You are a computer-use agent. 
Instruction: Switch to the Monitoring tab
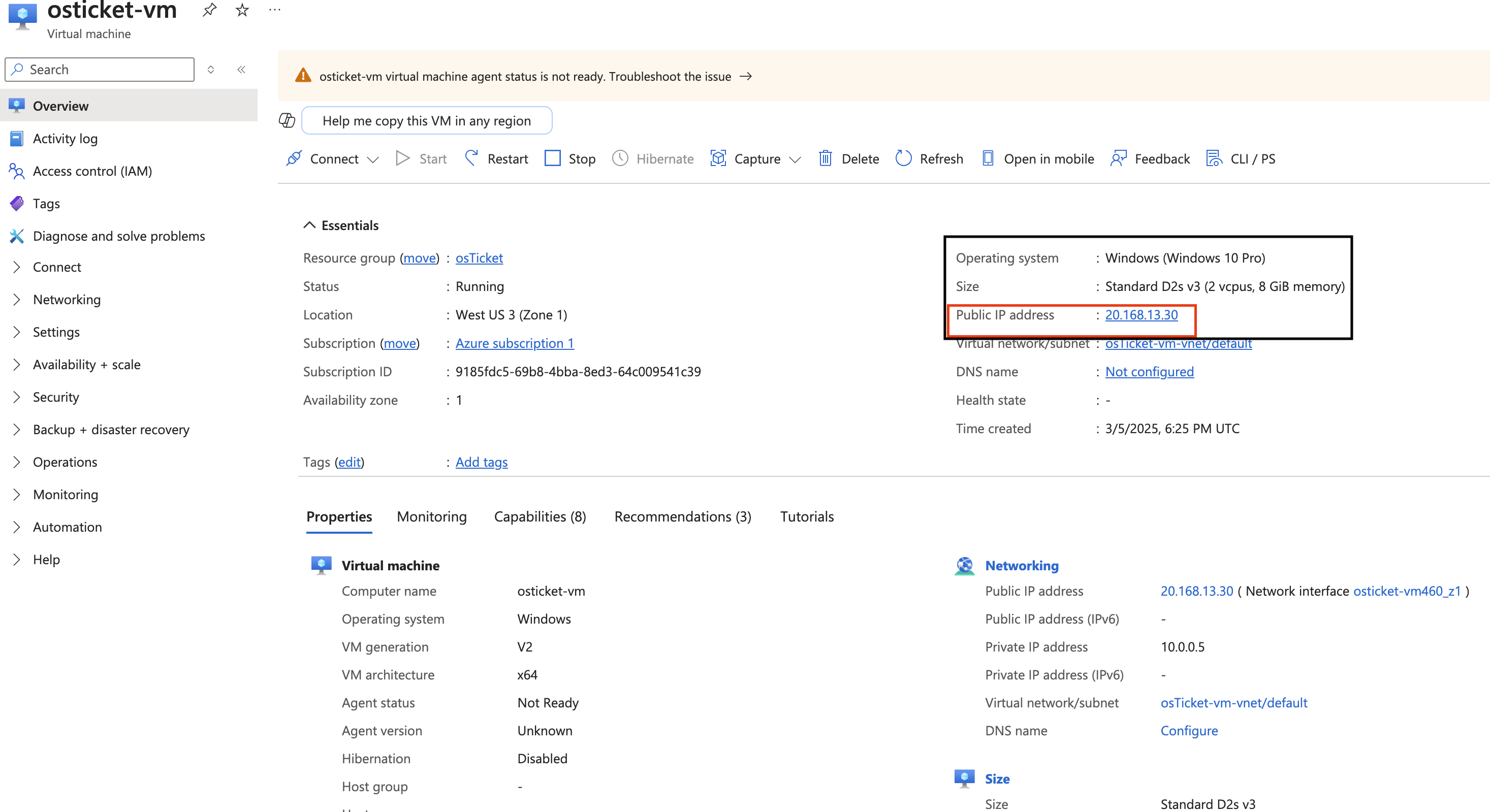[431, 516]
